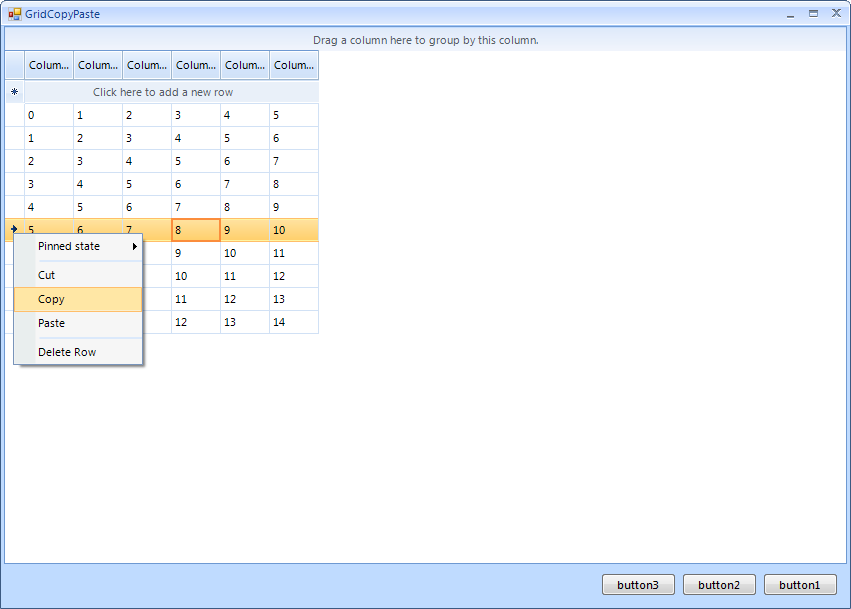The height and width of the screenshot is (609, 851).
Task: Maximize the GridCopyPaste window
Action: pos(813,14)
